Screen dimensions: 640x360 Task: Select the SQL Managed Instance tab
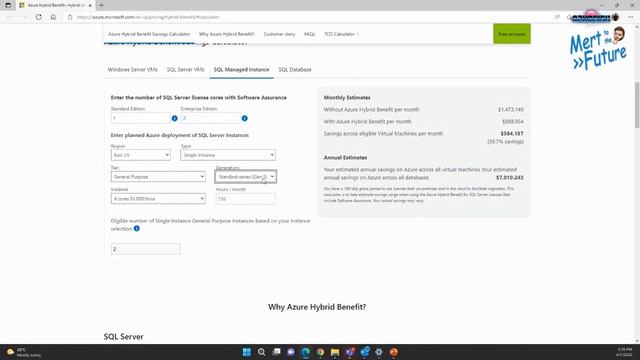click(x=242, y=70)
